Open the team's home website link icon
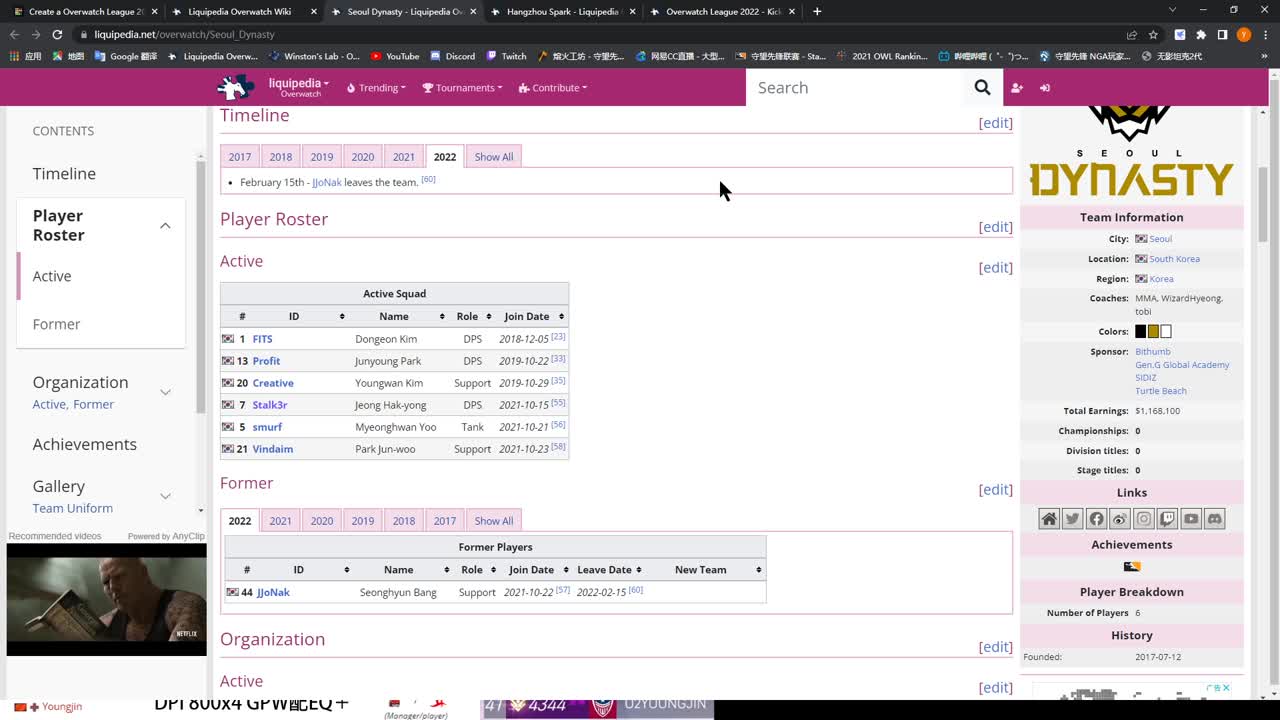The image size is (1280, 720). 1049,518
